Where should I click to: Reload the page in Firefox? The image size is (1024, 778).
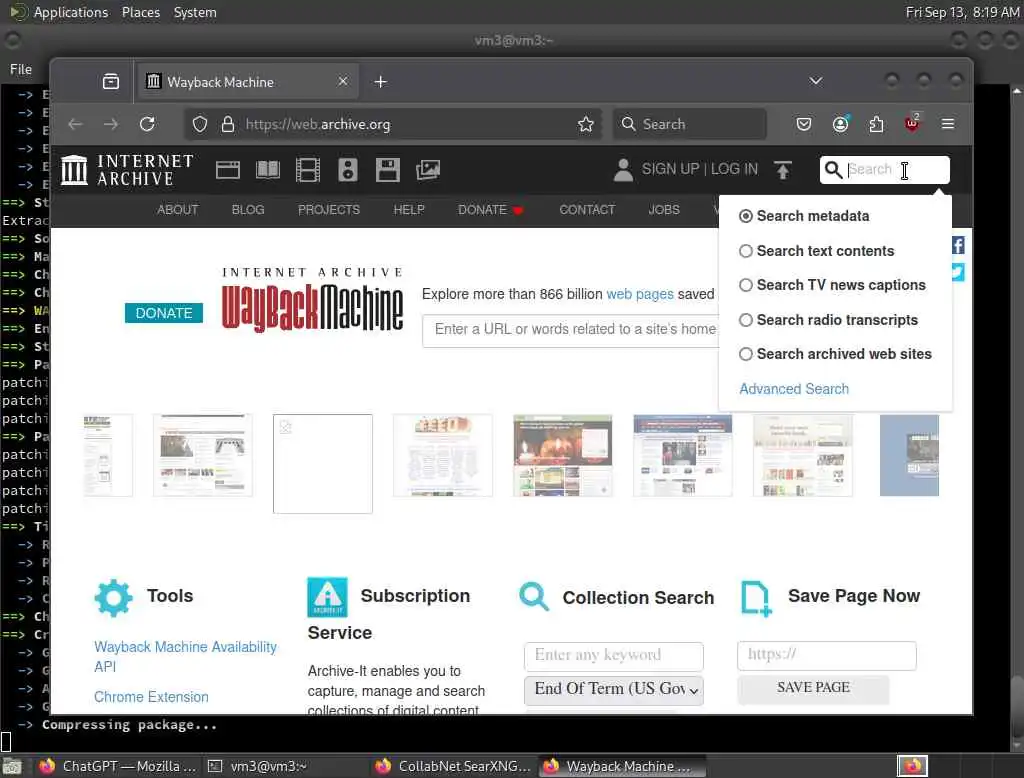tap(148, 124)
